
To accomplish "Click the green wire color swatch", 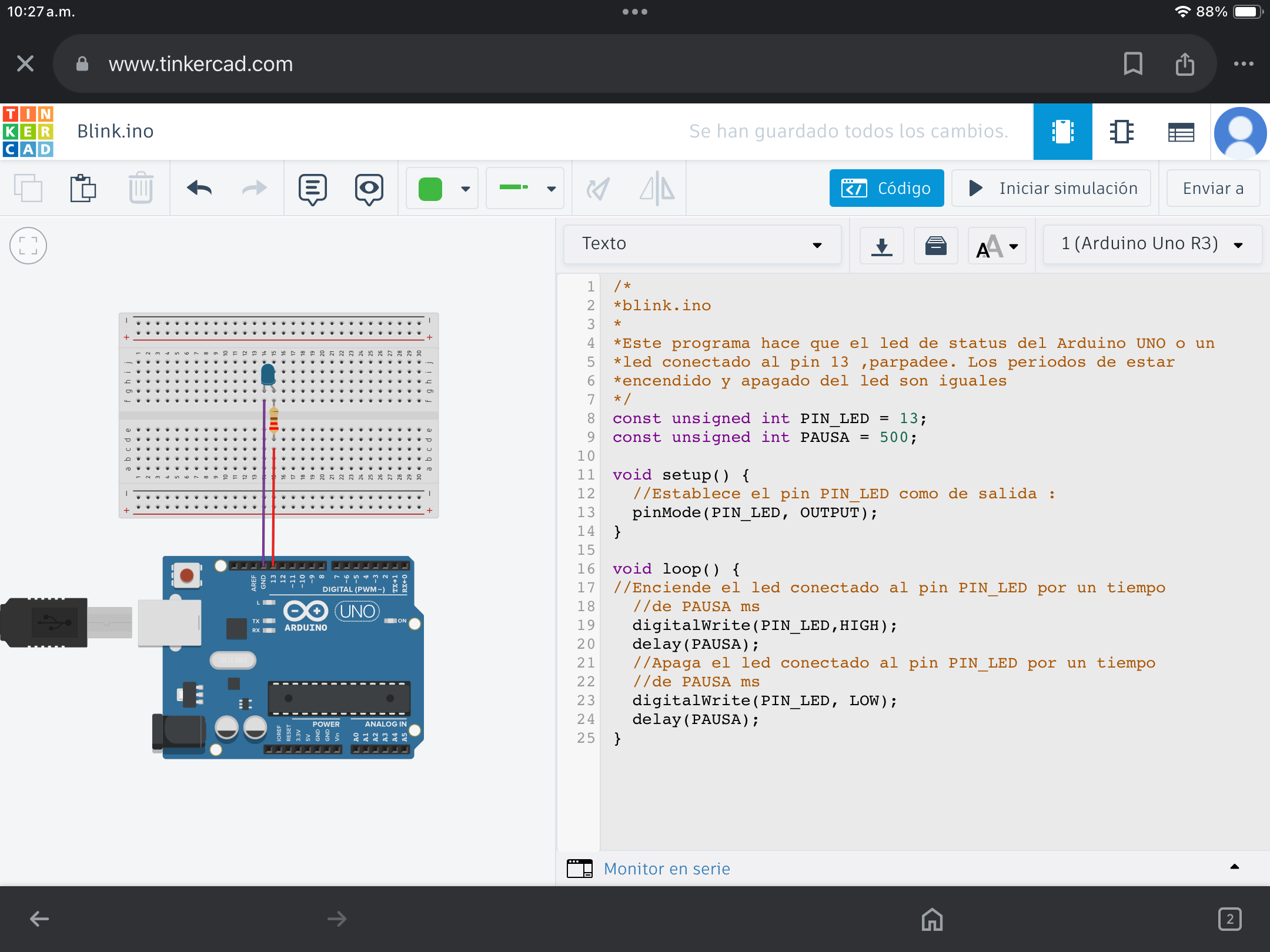I will tap(430, 189).
